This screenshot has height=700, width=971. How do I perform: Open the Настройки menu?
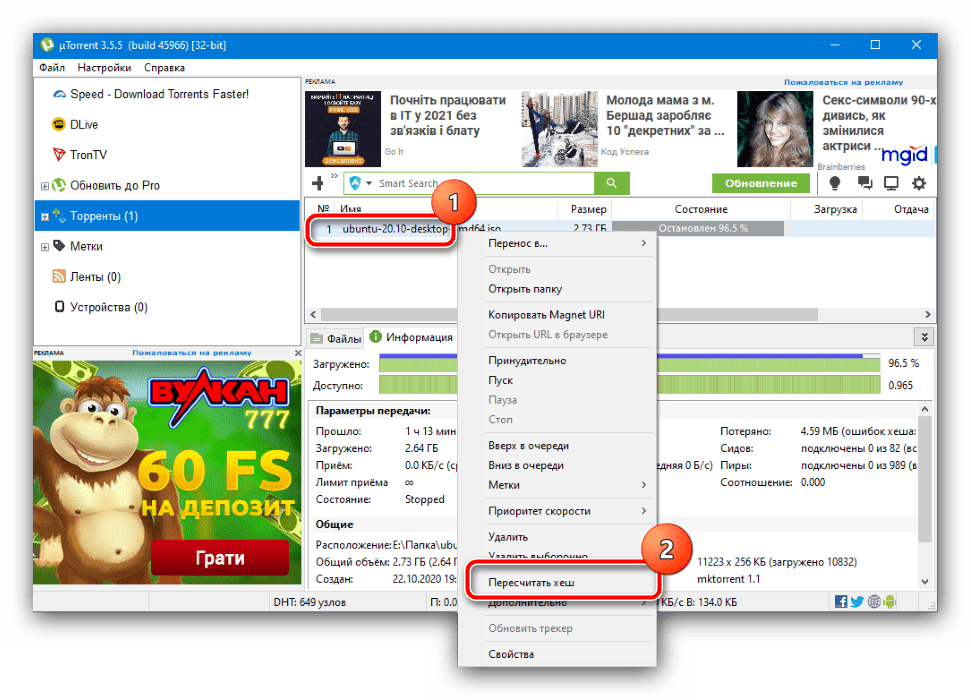pos(104,68)
